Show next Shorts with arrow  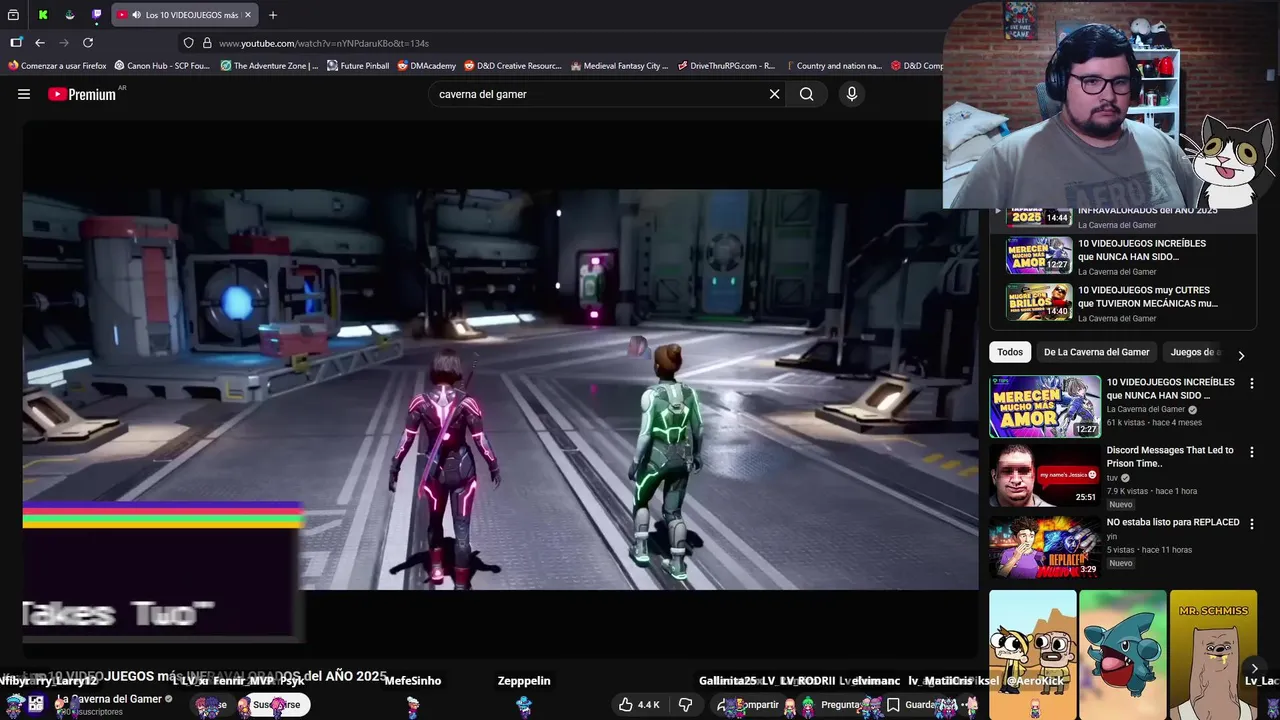[x=1254, y=668]
